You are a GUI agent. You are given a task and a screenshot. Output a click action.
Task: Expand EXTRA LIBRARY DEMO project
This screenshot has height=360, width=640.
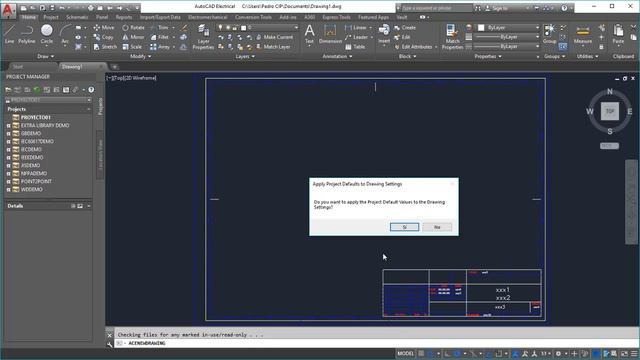pos(9,126)
